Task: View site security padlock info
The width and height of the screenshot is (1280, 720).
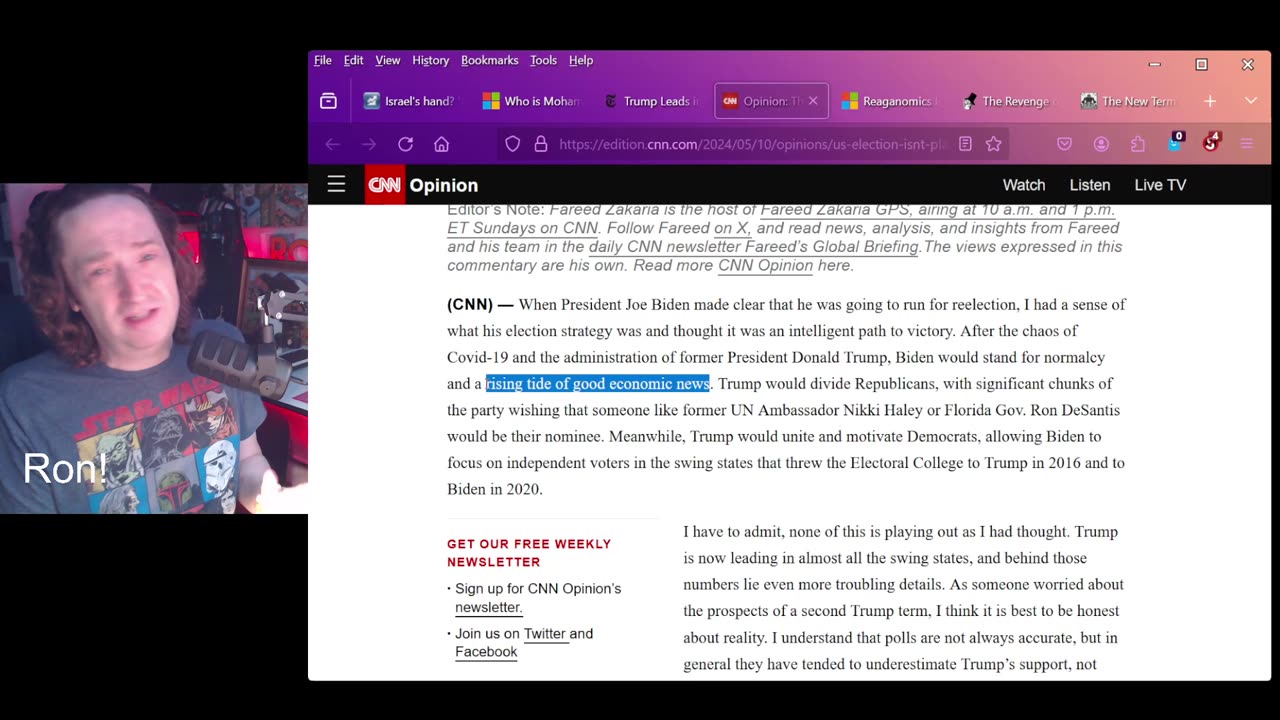Action: point(541,144)
